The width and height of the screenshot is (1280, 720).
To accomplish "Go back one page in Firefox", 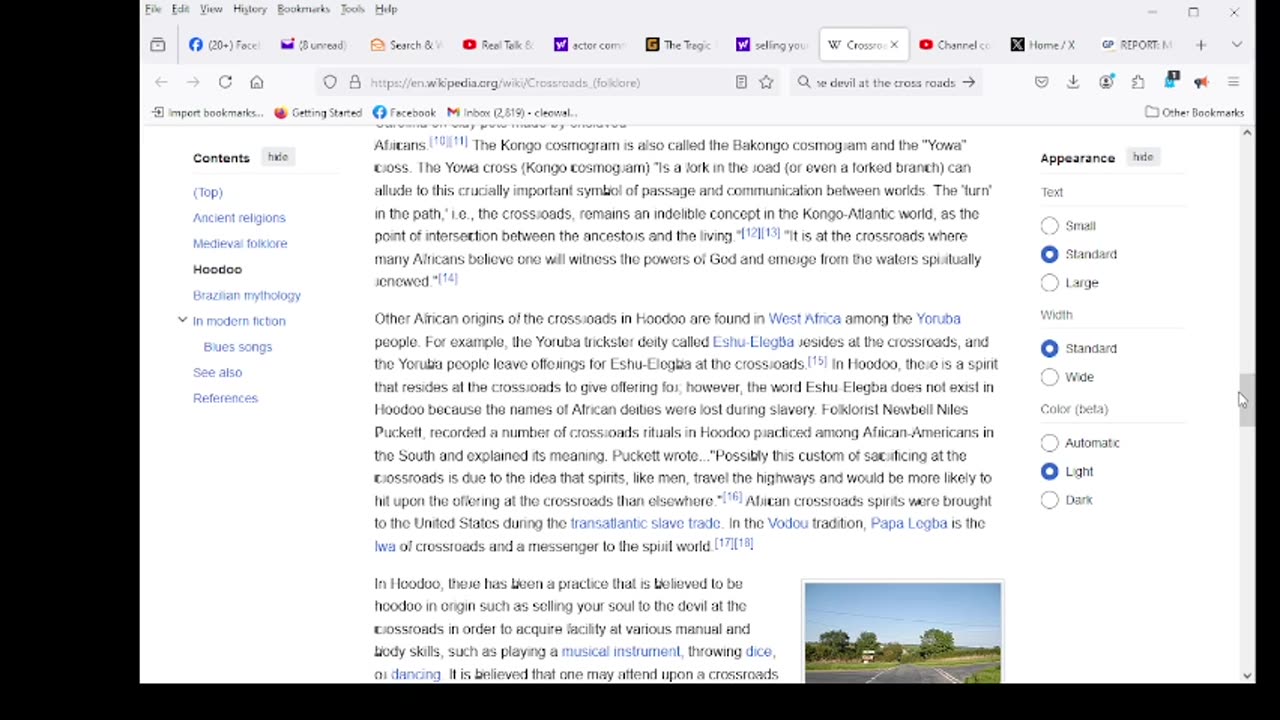I will [162, 82].
